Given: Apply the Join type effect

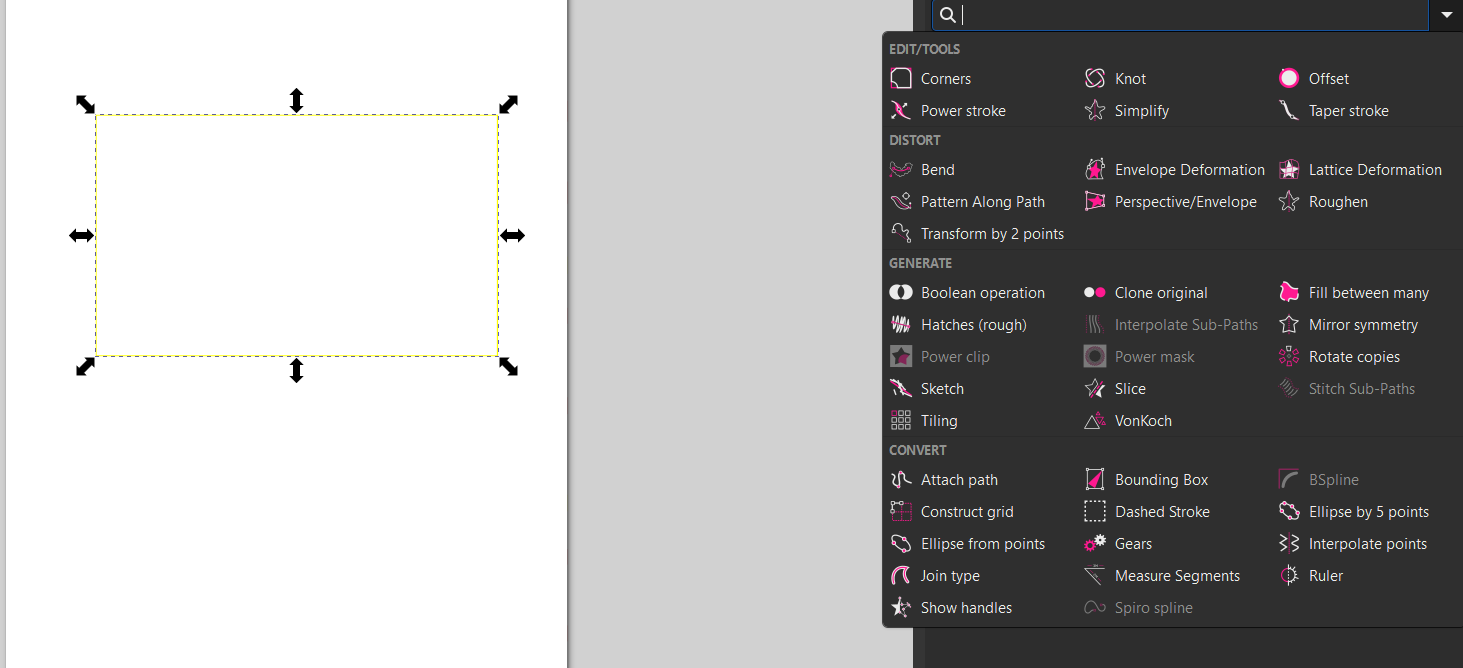Looking at the screenshot, I should pyautogui.click(x=935, y=576).
